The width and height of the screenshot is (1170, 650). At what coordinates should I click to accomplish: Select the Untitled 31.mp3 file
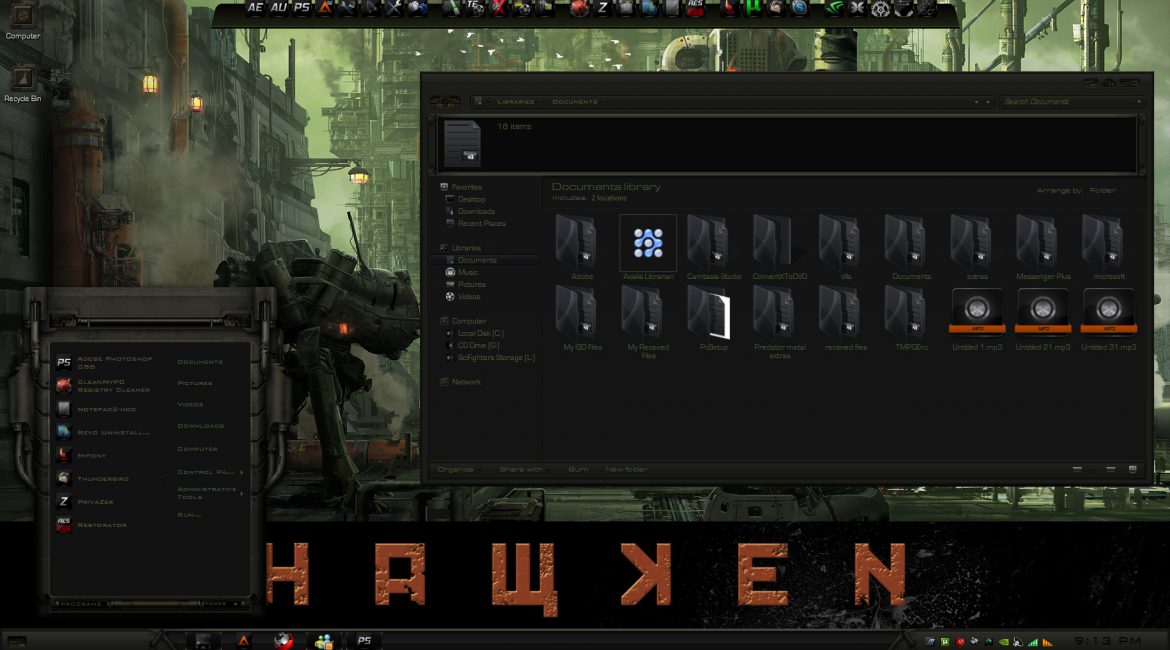(1109, 319)
